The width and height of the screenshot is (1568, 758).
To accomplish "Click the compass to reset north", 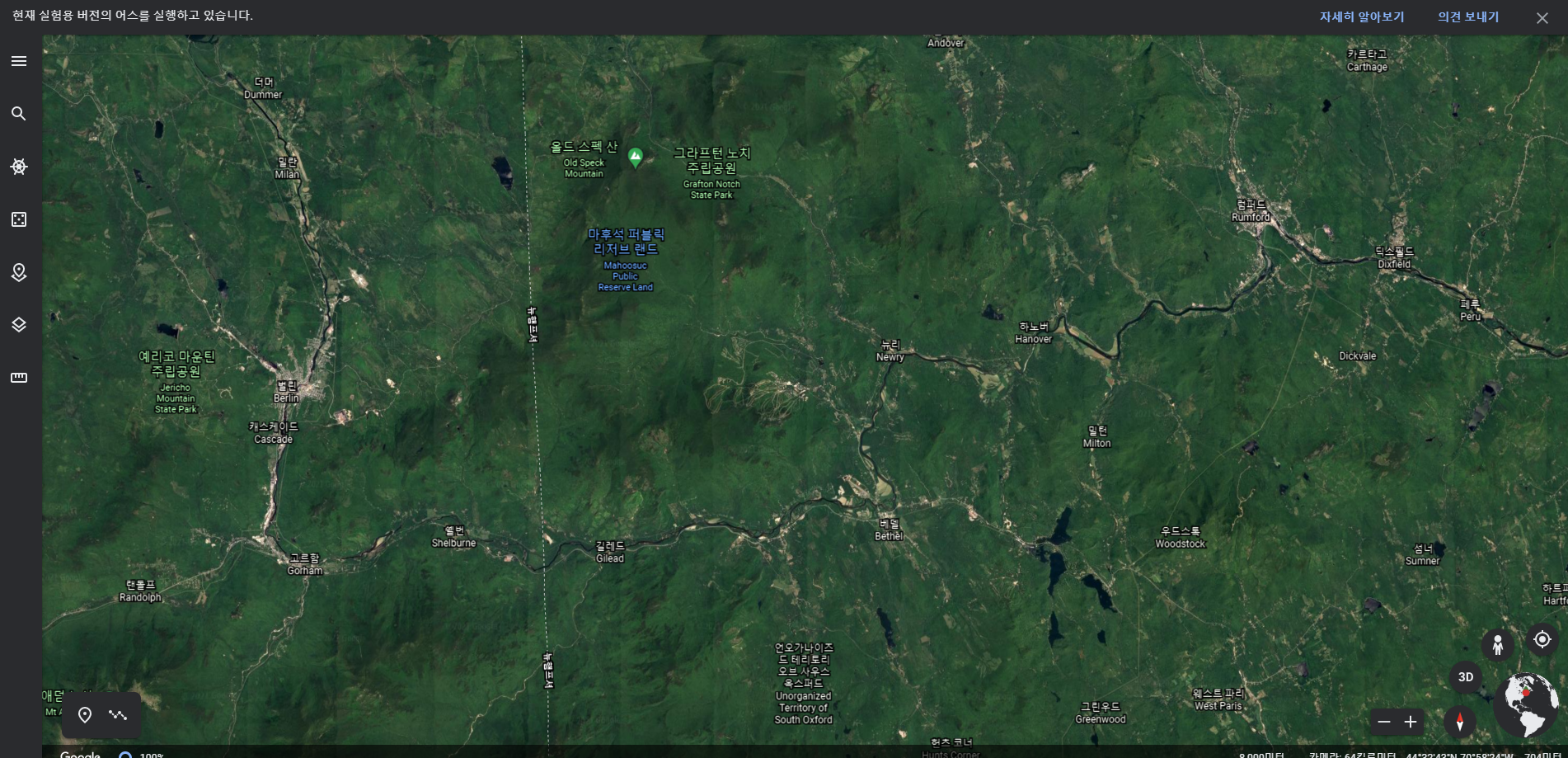I will click(x=1460, y=722).
